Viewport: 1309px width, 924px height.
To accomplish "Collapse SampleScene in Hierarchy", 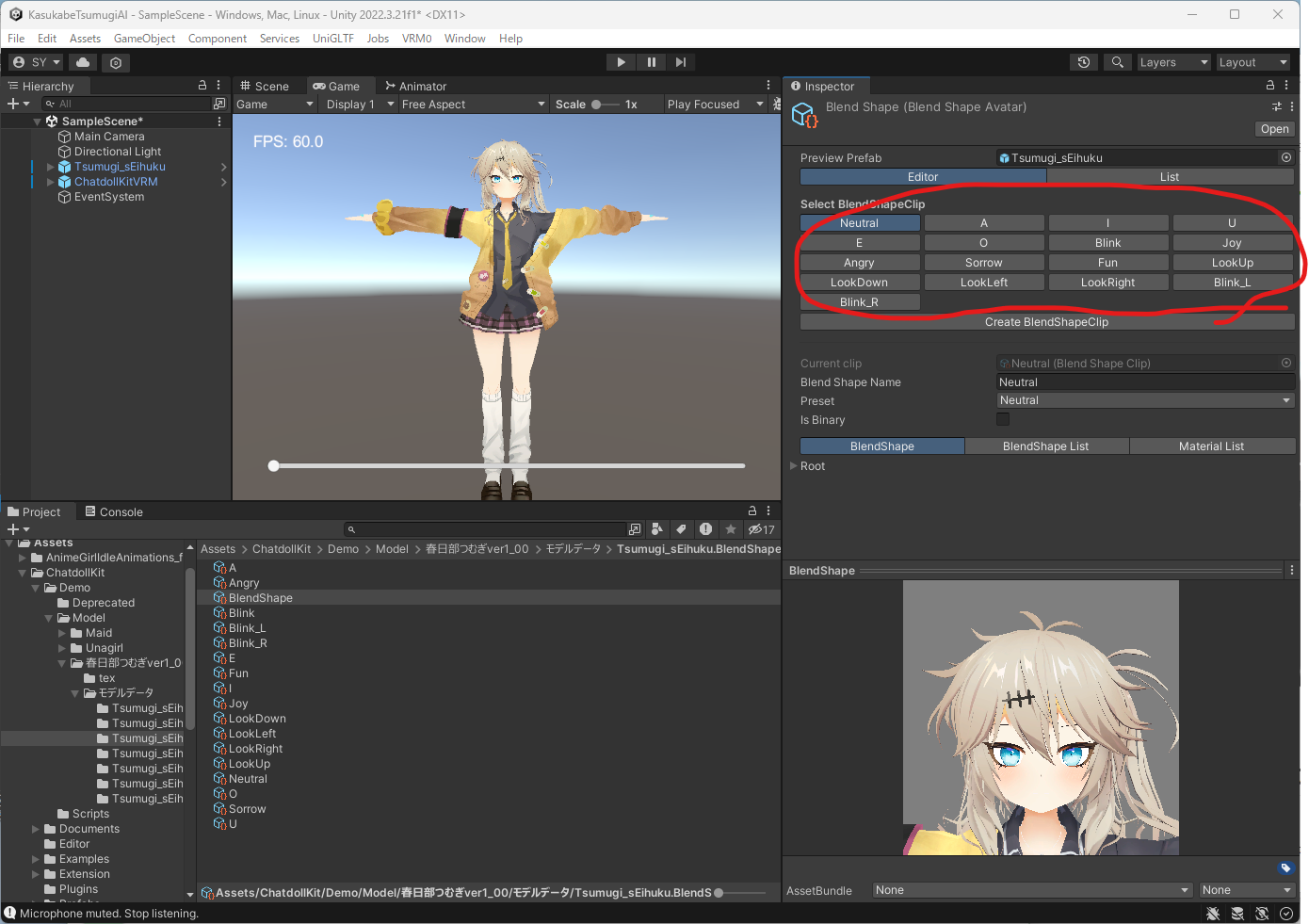I will point(37,122).
